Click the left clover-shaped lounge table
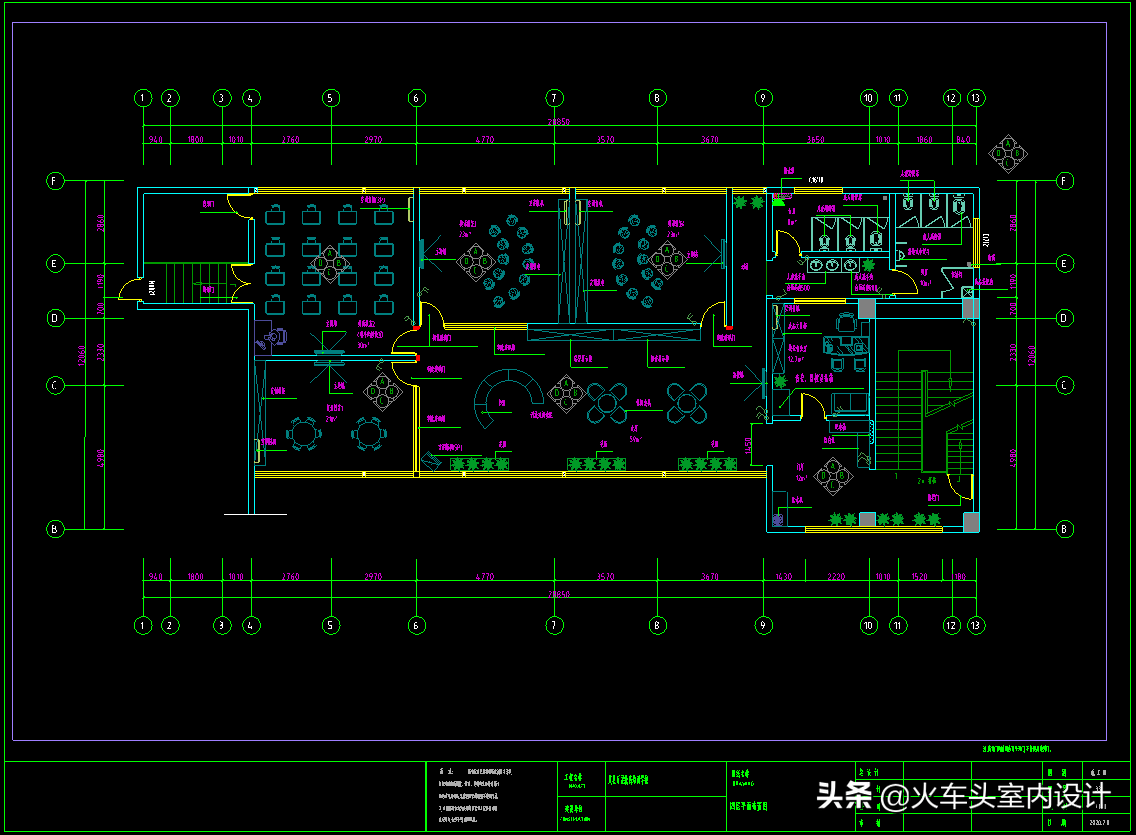The width and height of the screenshot is (1136, 835). [x=607, y=401]
